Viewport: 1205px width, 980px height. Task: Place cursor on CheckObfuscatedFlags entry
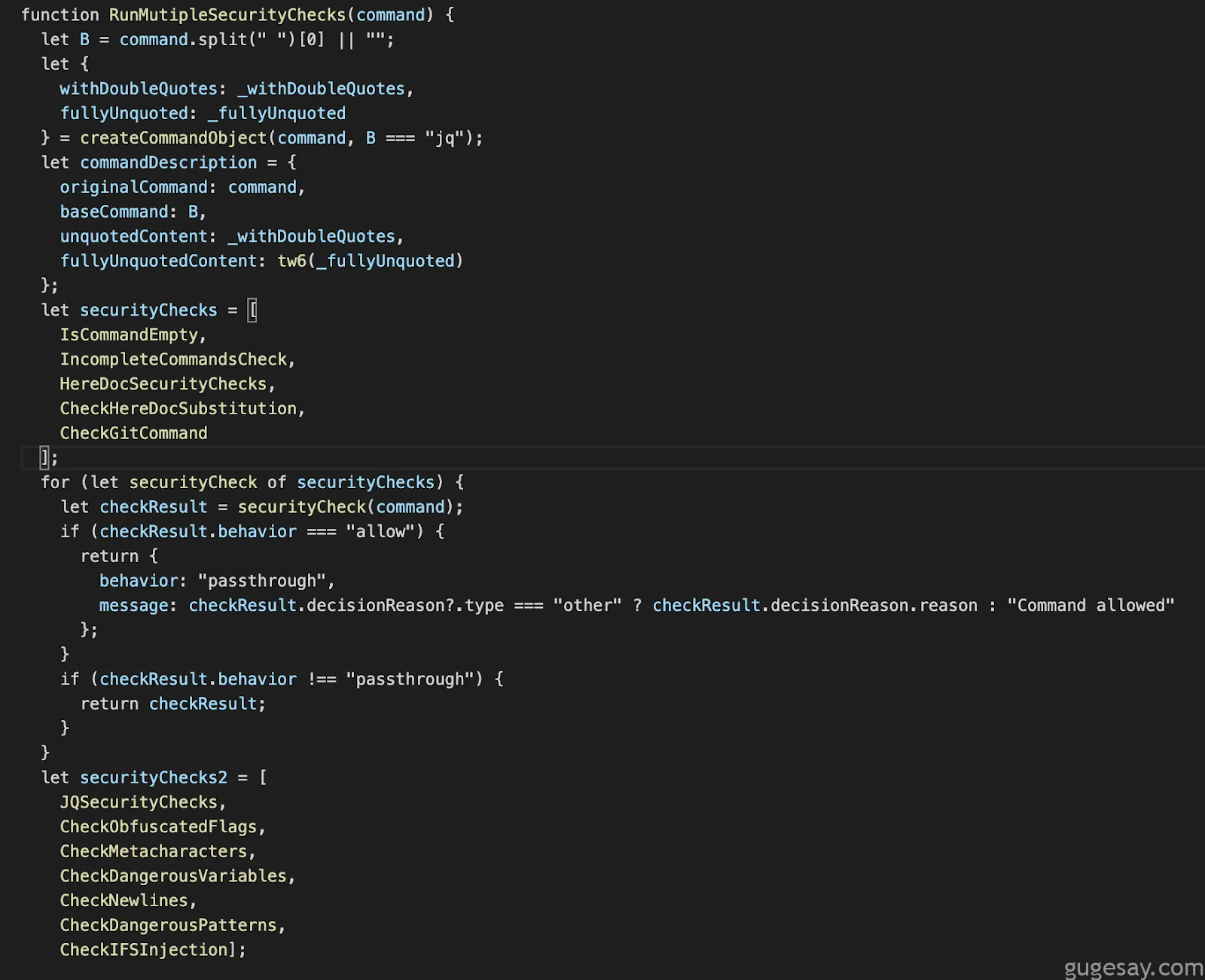point(158,827)
